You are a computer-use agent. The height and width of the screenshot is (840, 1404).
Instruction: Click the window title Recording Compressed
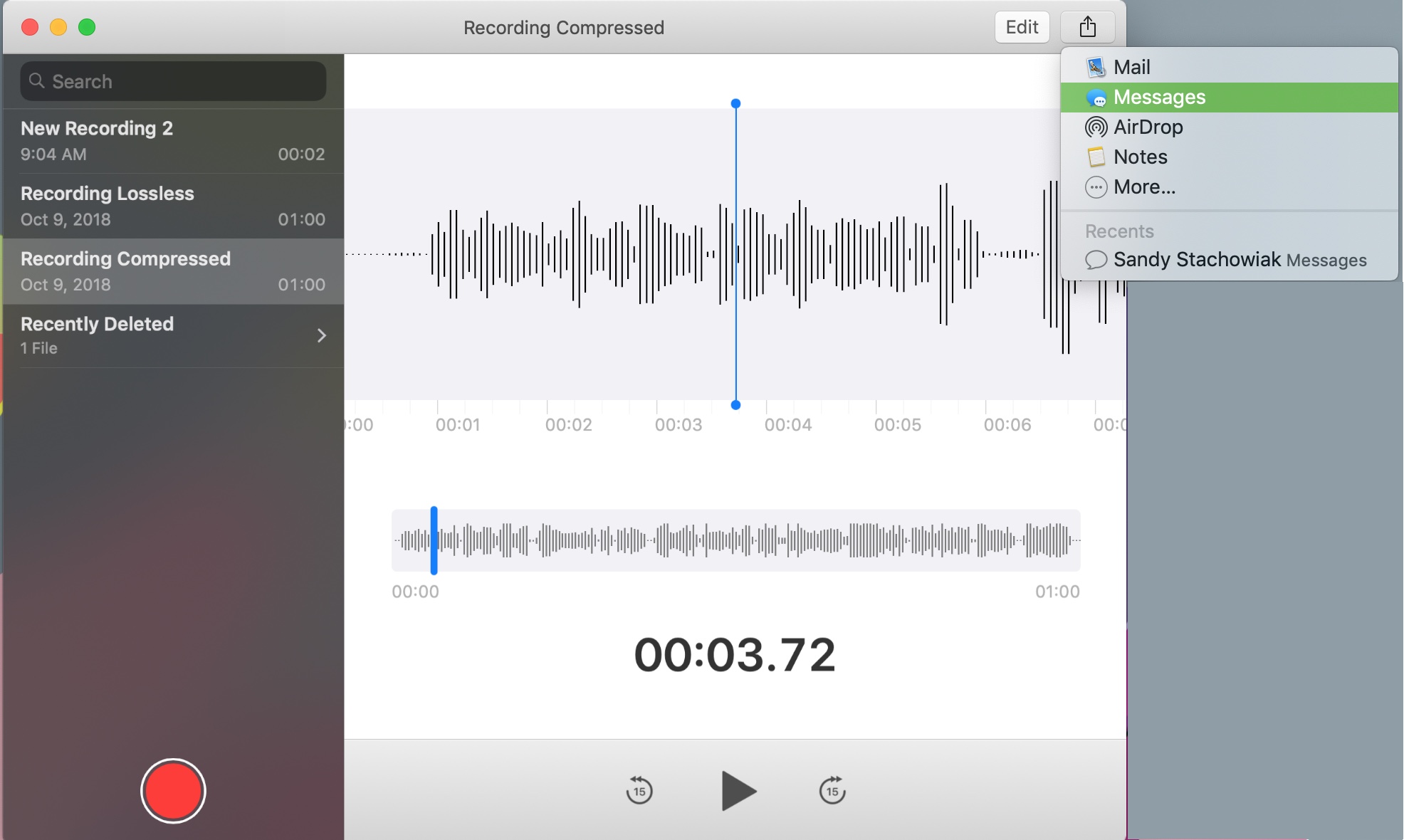click(564, 28)
